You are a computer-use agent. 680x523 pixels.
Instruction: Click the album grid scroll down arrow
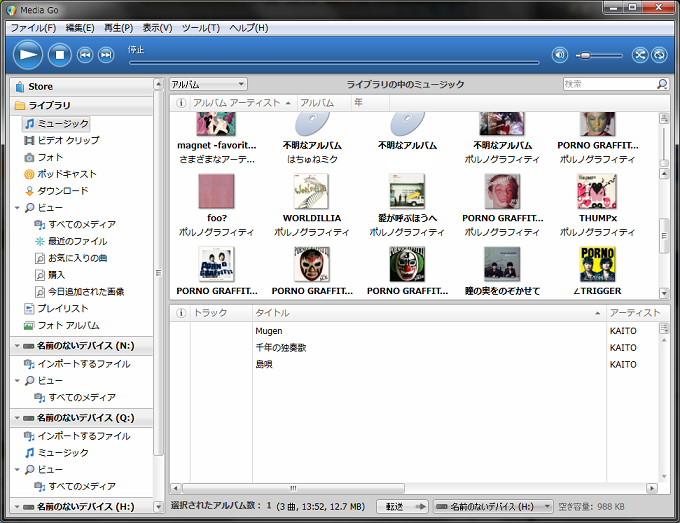pyautogui.click(x=664, y=294)
